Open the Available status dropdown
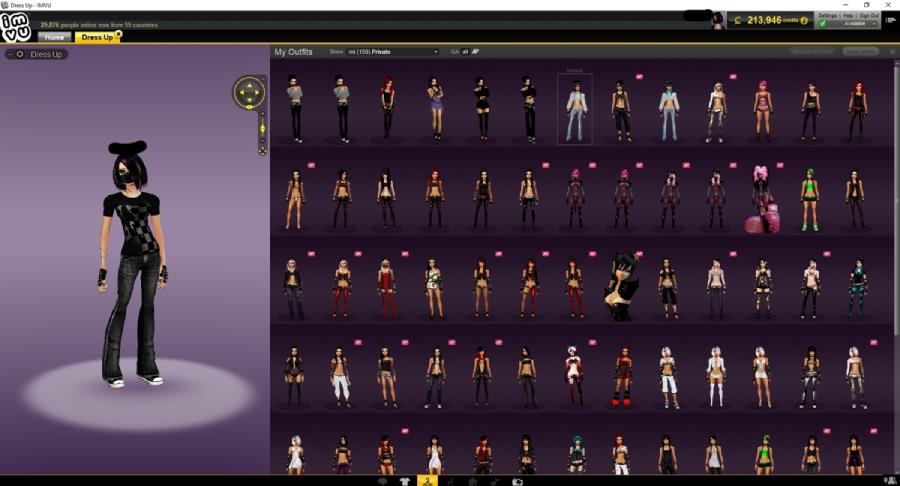 [855, 24]
